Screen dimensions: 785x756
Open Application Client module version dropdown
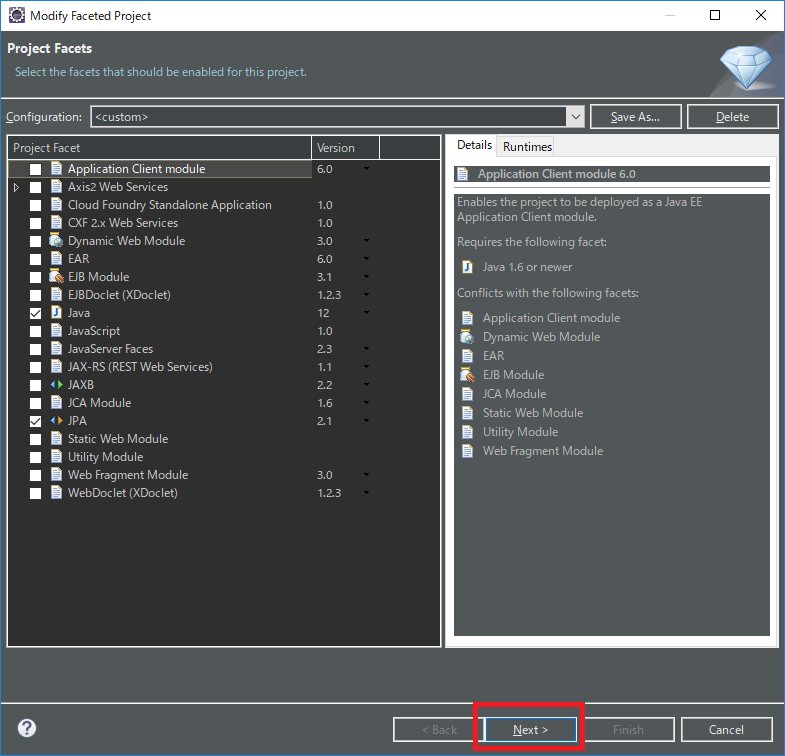click(366, 169)
